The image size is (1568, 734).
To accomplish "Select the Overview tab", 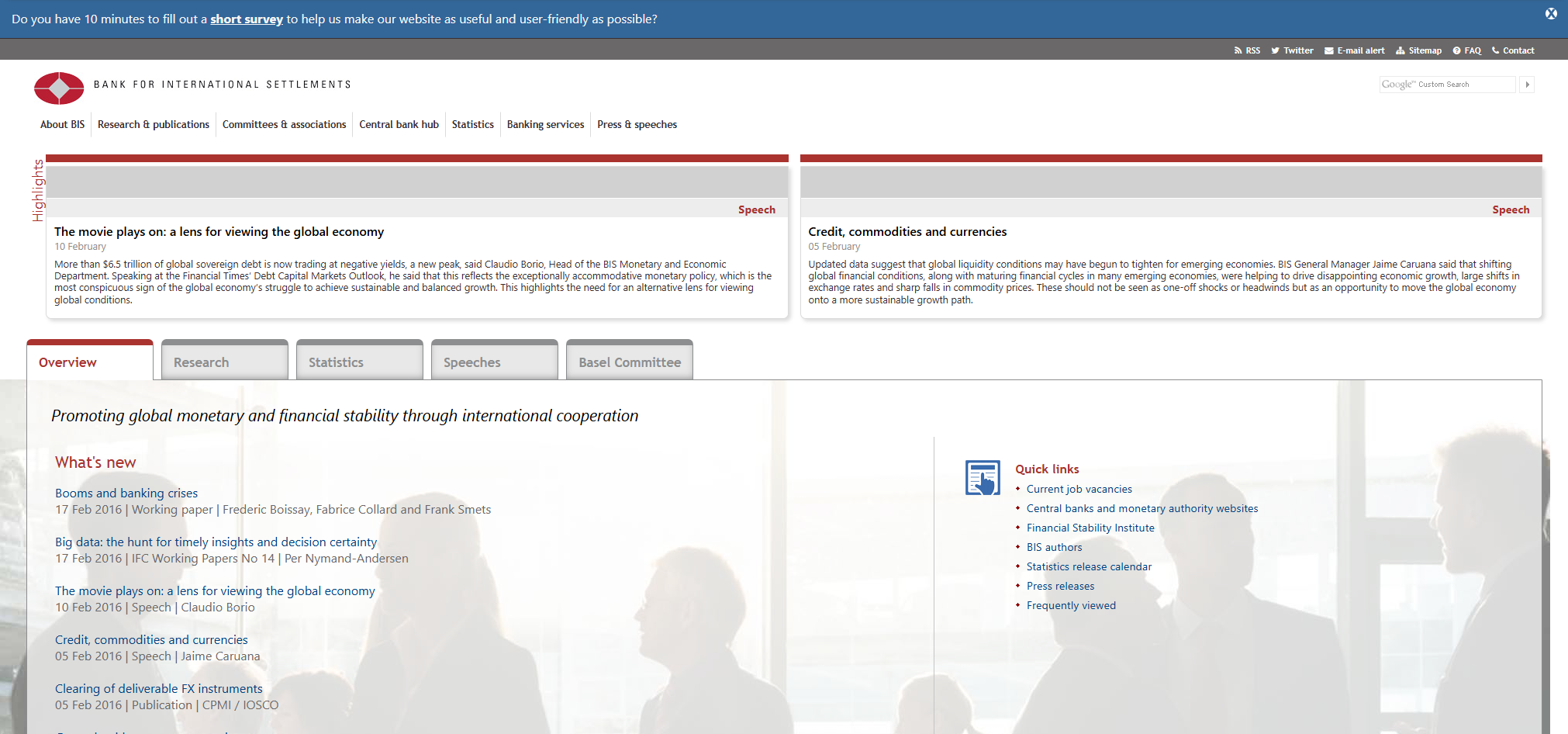I will (x=90, y=361).
